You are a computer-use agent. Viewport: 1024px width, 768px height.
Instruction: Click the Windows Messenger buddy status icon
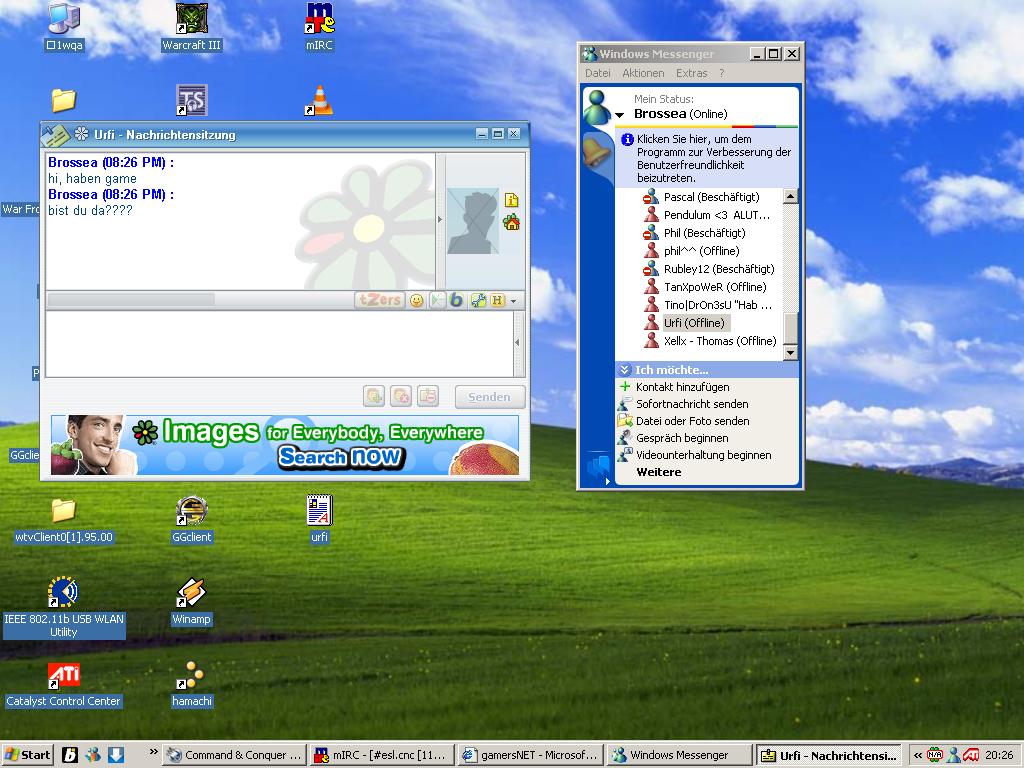598,107
